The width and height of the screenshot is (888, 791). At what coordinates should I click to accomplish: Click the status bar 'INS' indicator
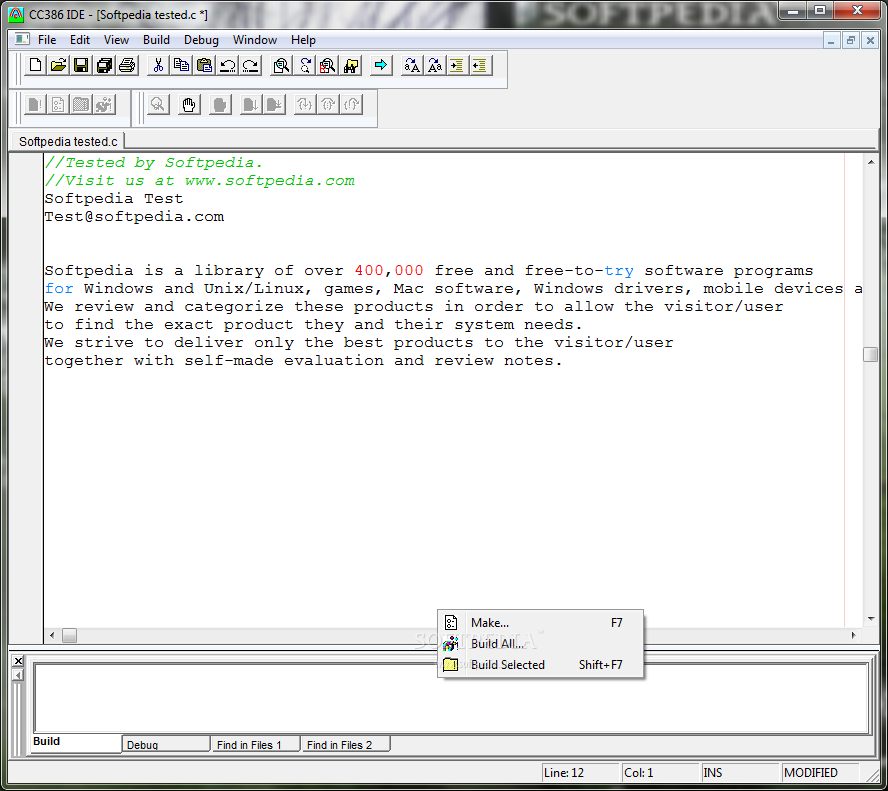[740, 773]
